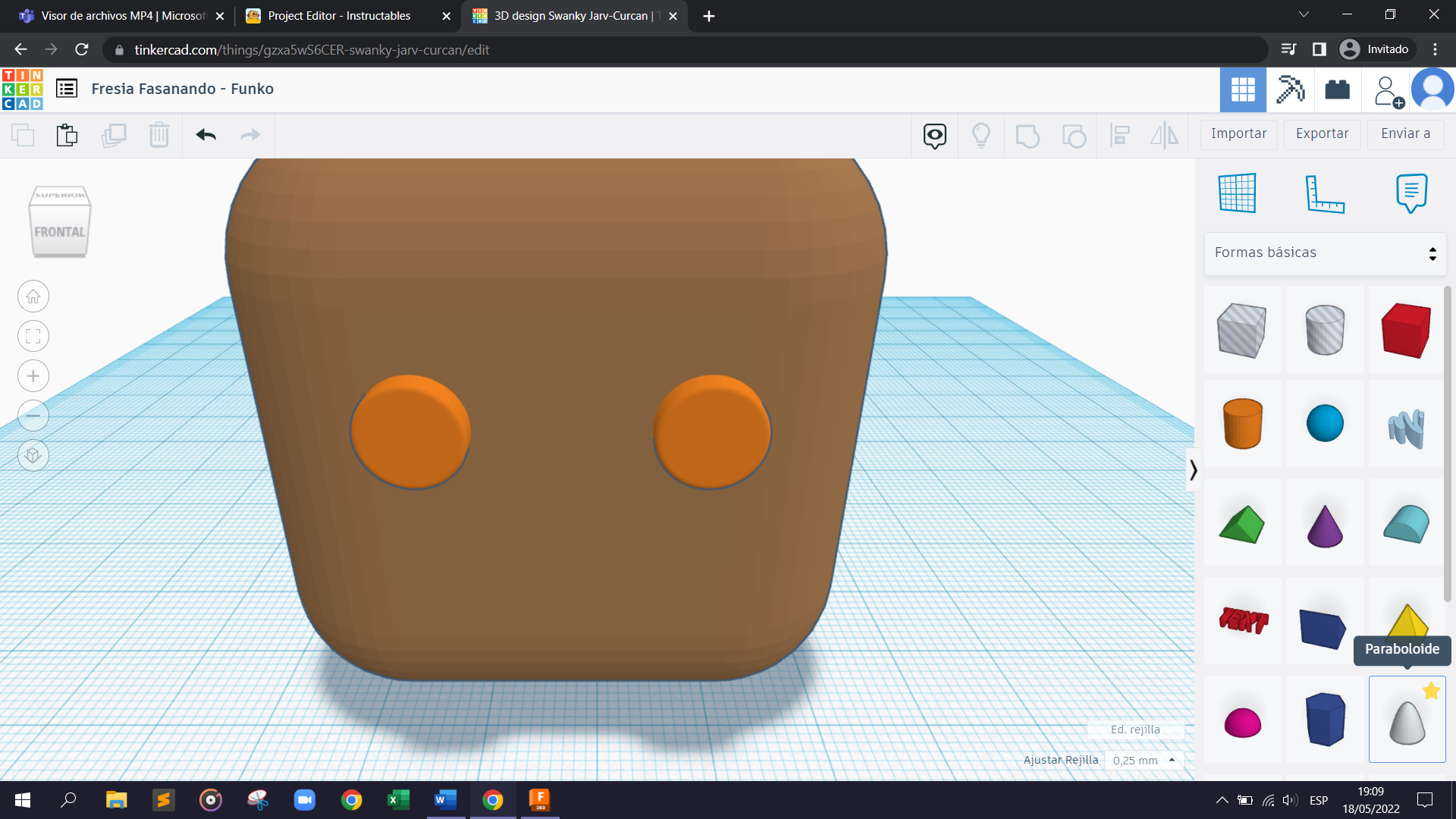Image resolution: width=1456 pixels, height=819 pixels.
Task: Click the undo arrow icon
Action: point(206,135)
